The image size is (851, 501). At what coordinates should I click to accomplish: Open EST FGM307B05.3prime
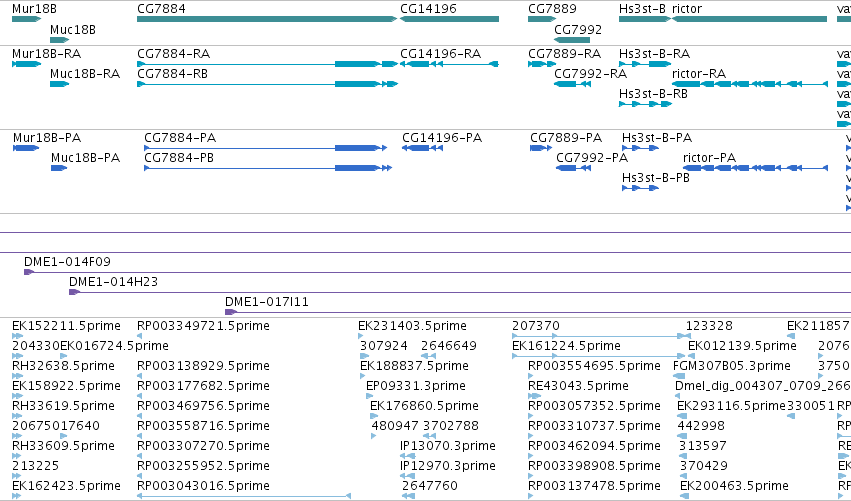(x=732, y=366)
